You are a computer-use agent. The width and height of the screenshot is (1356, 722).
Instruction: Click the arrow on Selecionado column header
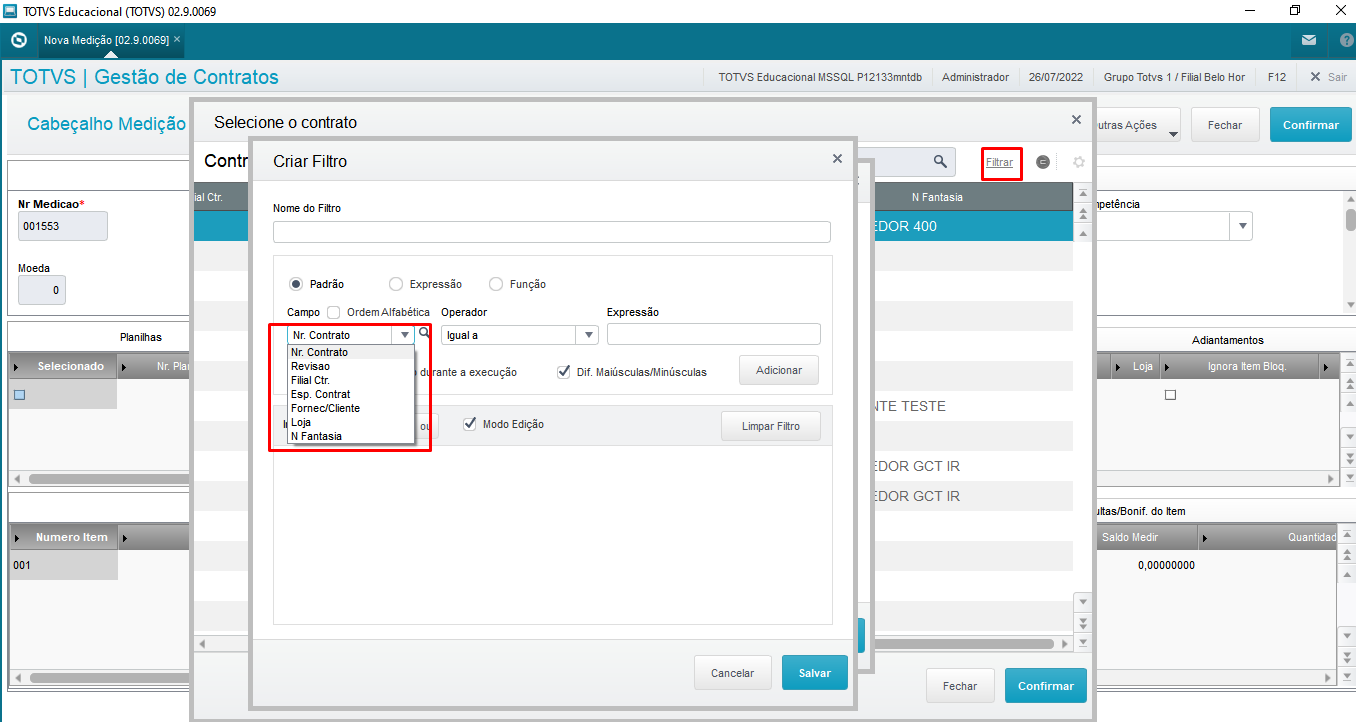(15, 367)
